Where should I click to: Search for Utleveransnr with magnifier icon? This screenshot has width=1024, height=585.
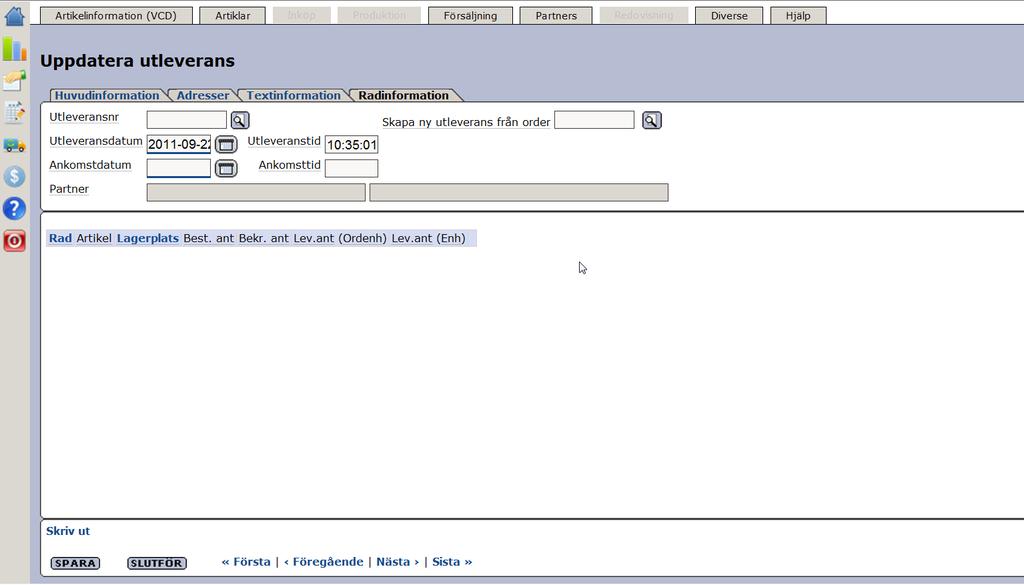[240, 120]
